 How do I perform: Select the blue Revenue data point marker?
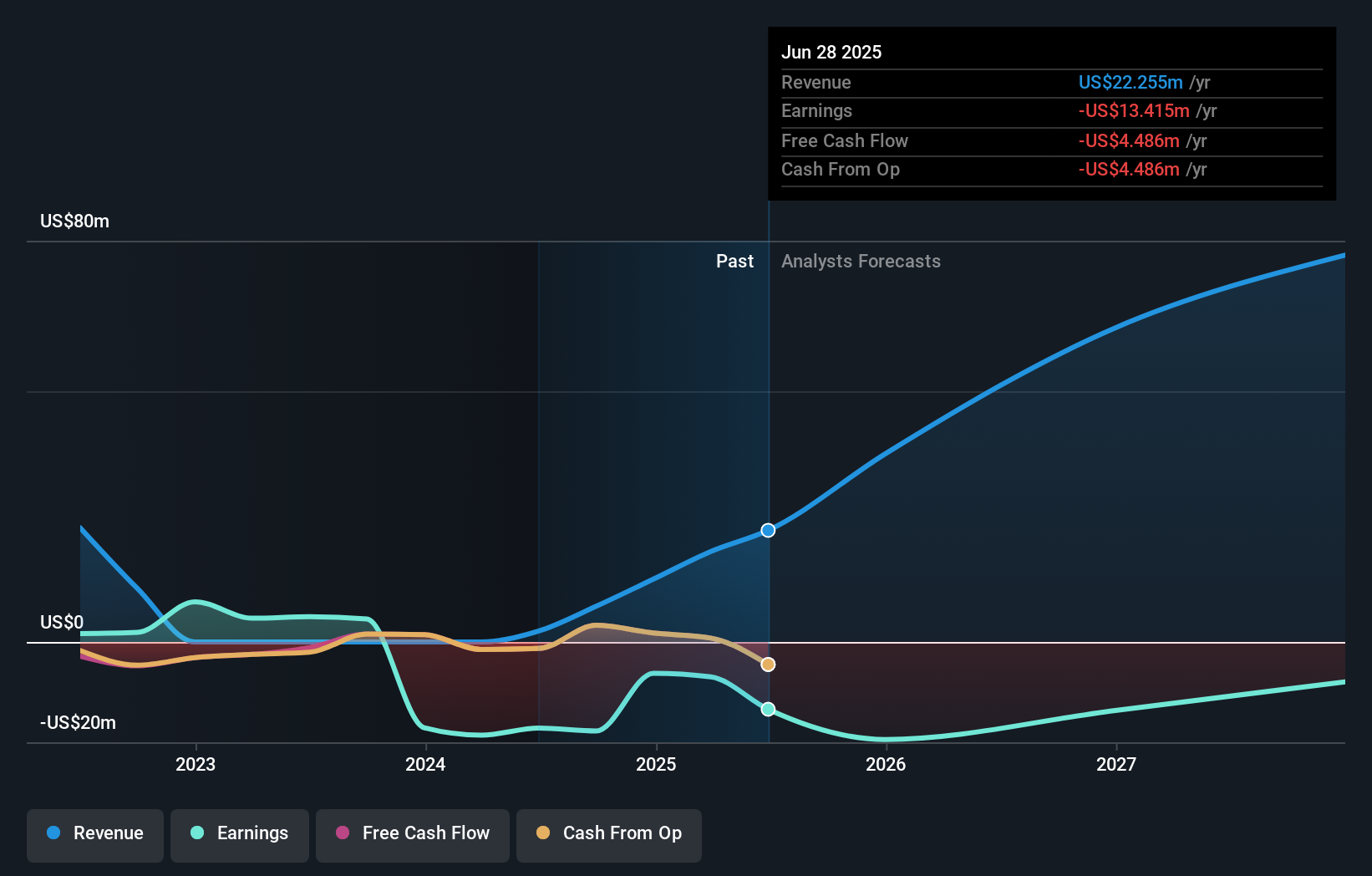click(x=767, y=529)
